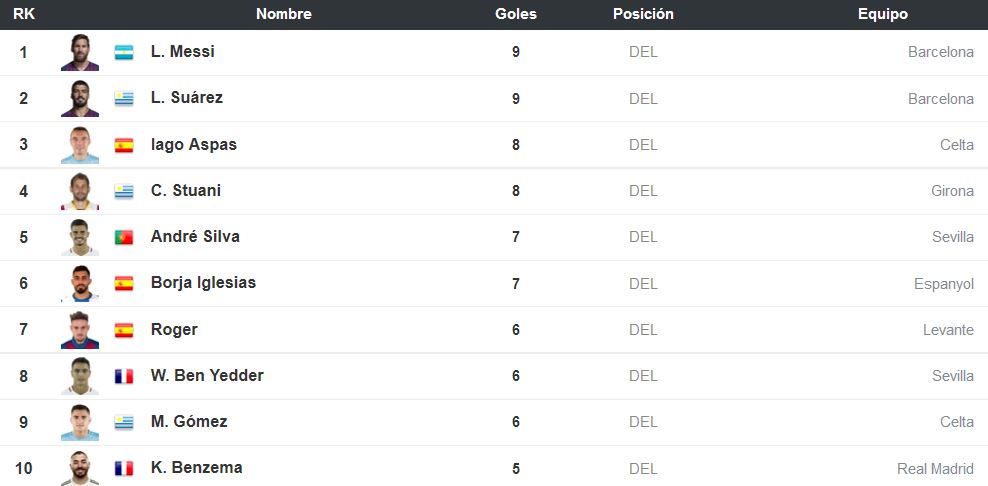
Task: Open the K. Benzema player name link
Action: point(197,468)
